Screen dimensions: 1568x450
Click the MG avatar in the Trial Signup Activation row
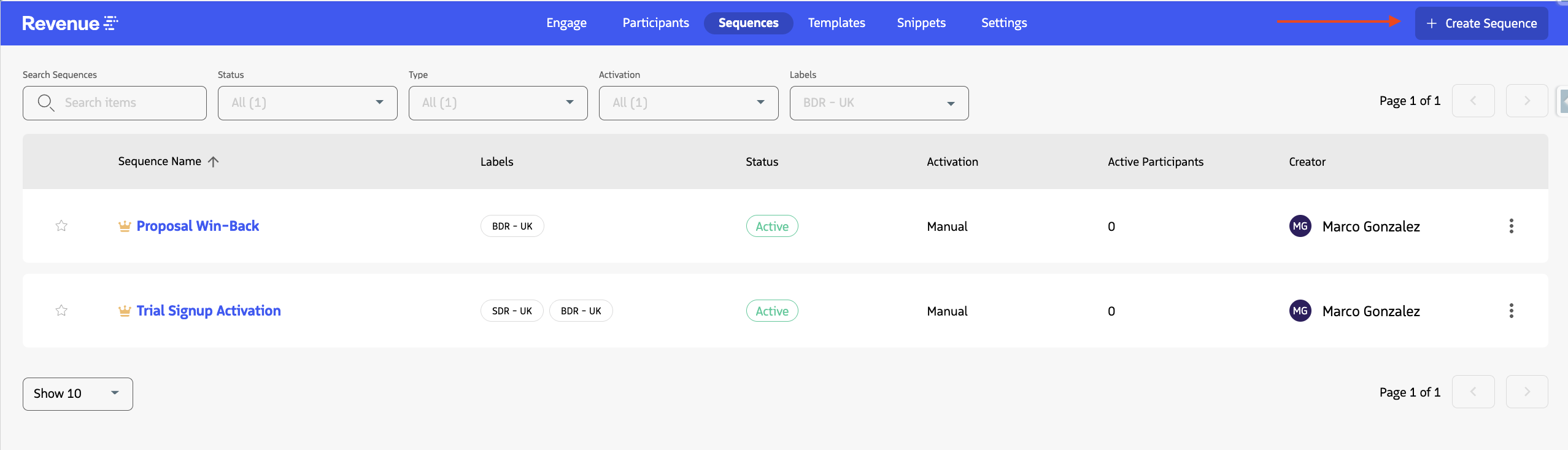click(1300, 311)
